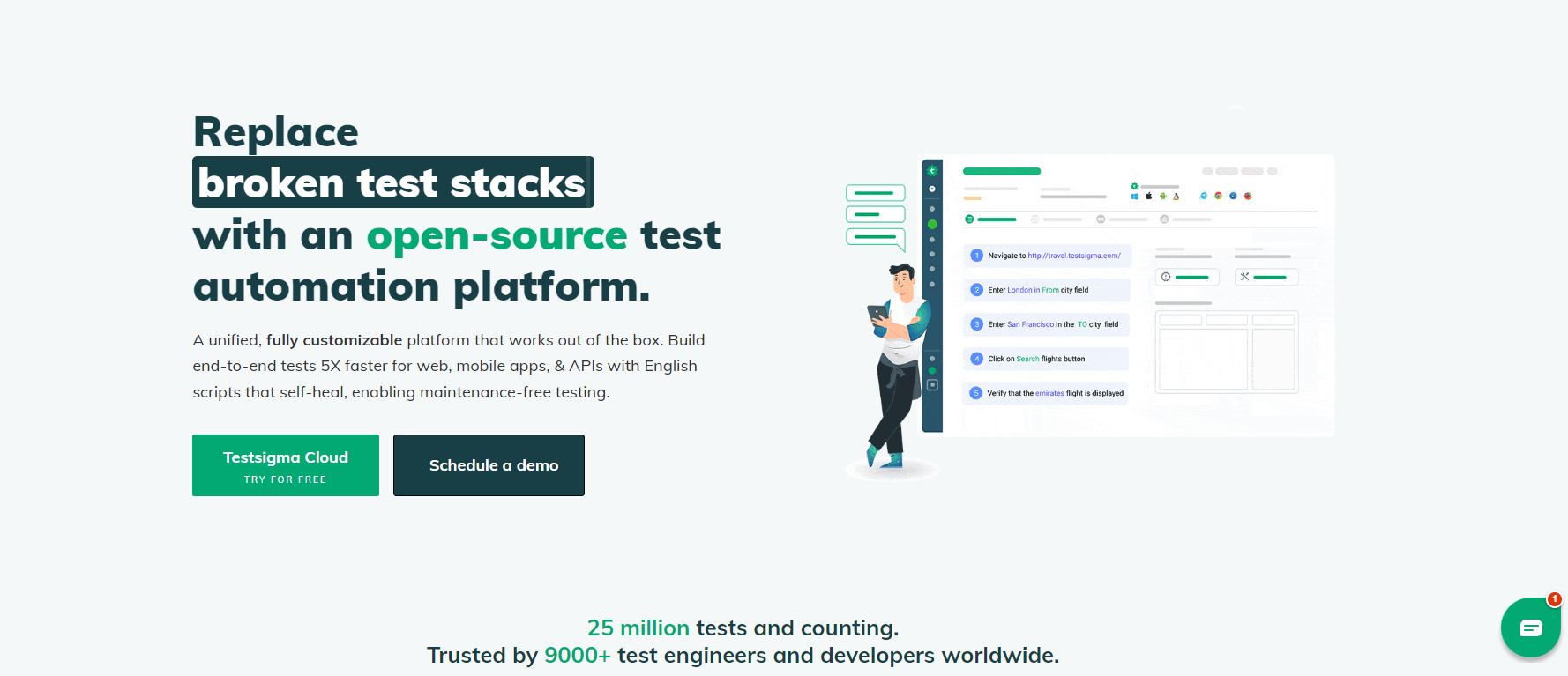This screenshot has width=1568, height=676.
Task: Click the word 'Replace' in the headline
Action: pos(275,132)
